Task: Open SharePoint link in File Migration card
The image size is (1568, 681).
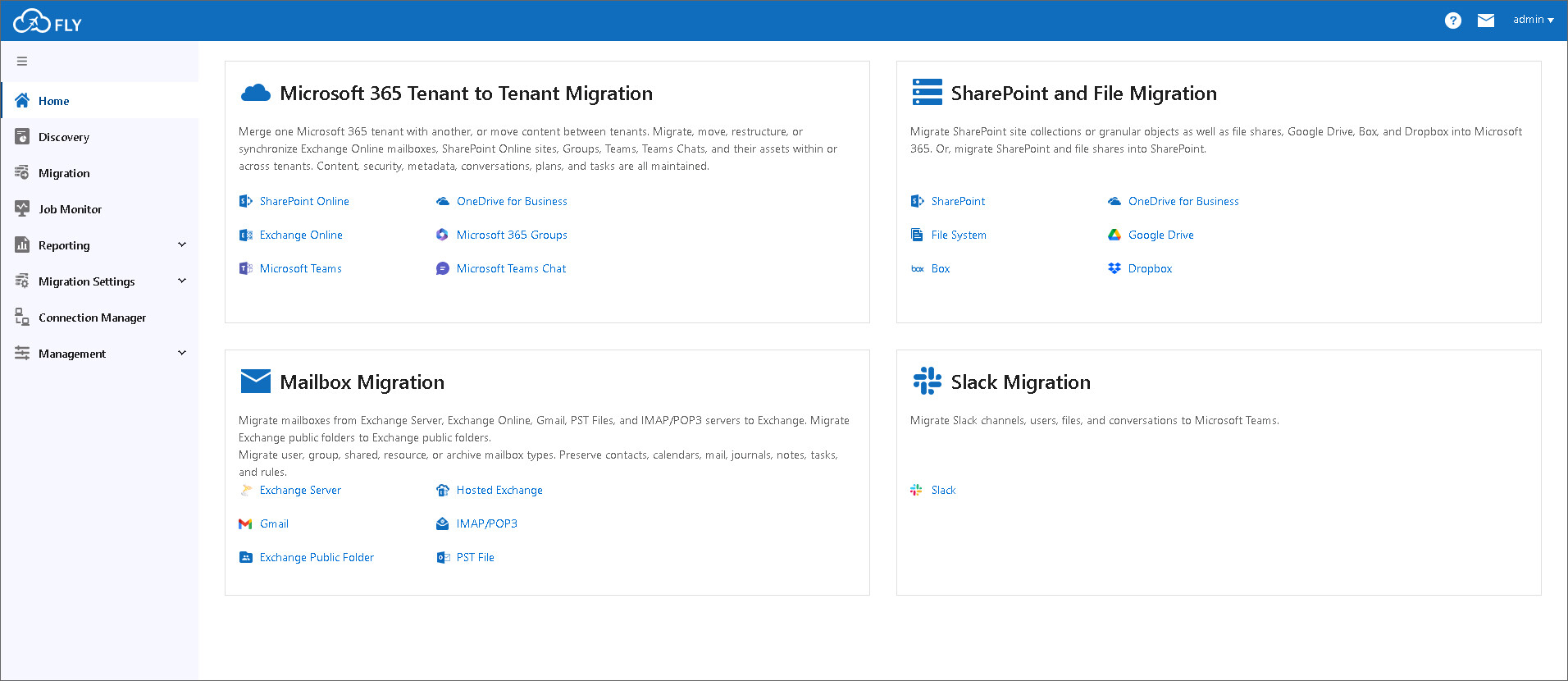Action: 958,201
